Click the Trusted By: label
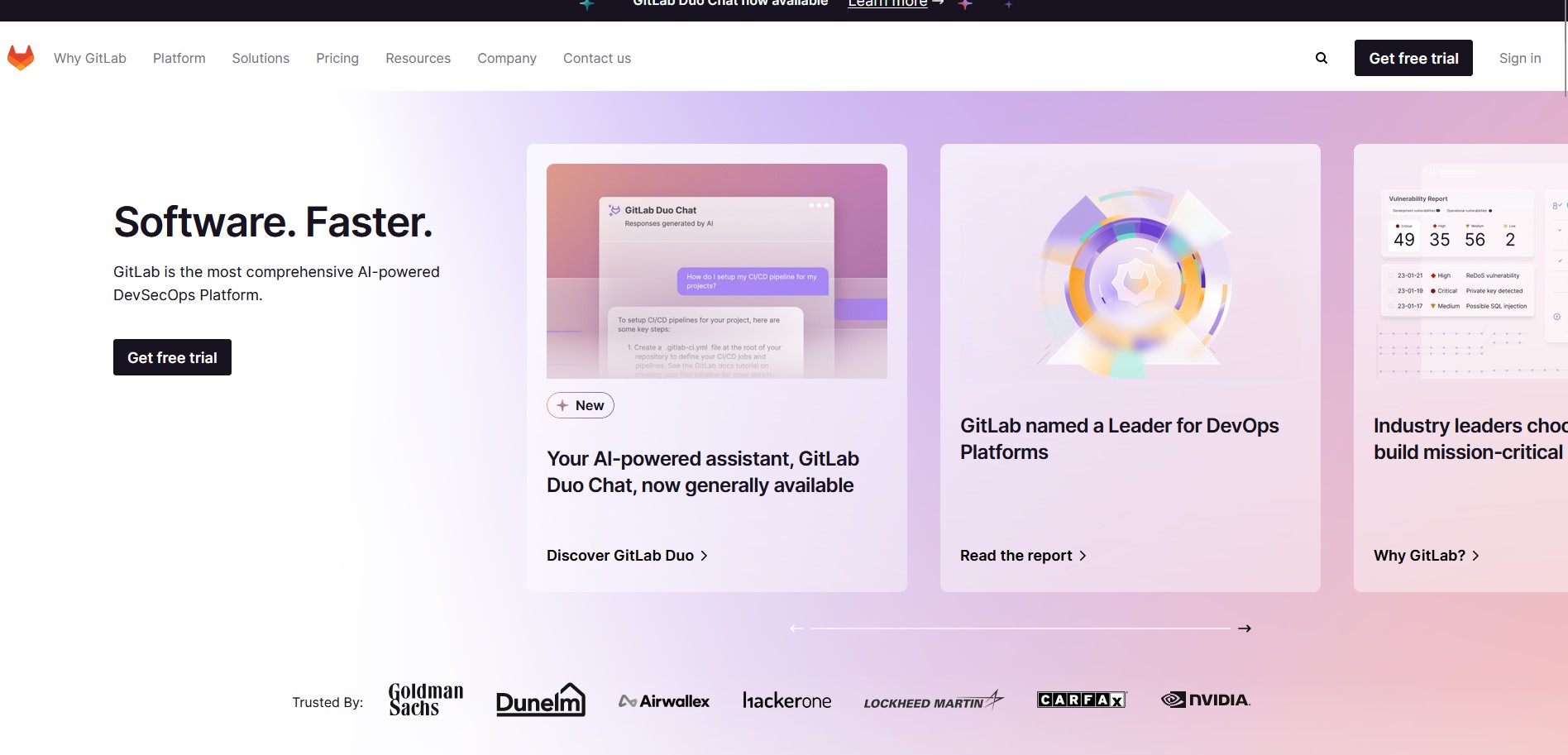 tap(327, 702)
